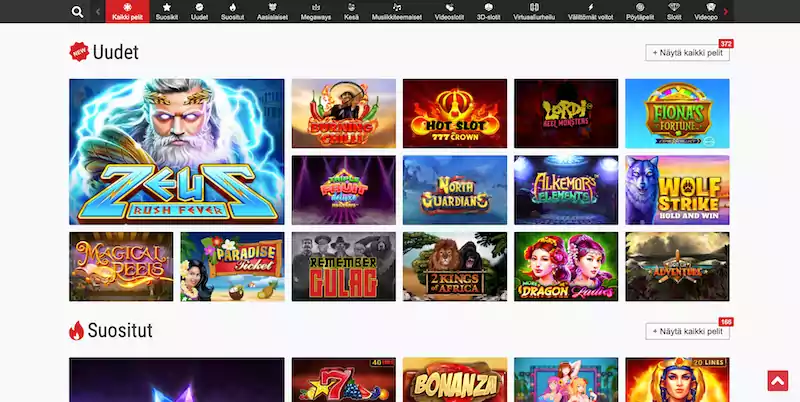Screen dimensions: 800x402
Task: Launch 2 Kings of Africa game
Action: pyautogui.click(x=455, y=266)
